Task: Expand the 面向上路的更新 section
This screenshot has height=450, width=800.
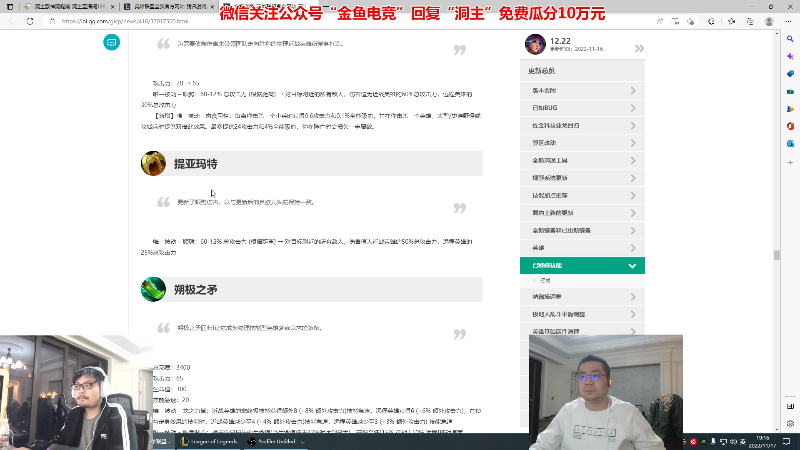Action: point(582,213)
